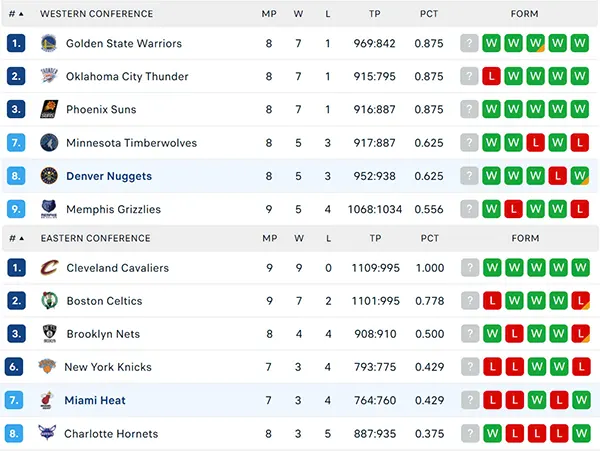
Task: Click the Cleveland Cavaliers logo
Action: (x=49, y=268)
